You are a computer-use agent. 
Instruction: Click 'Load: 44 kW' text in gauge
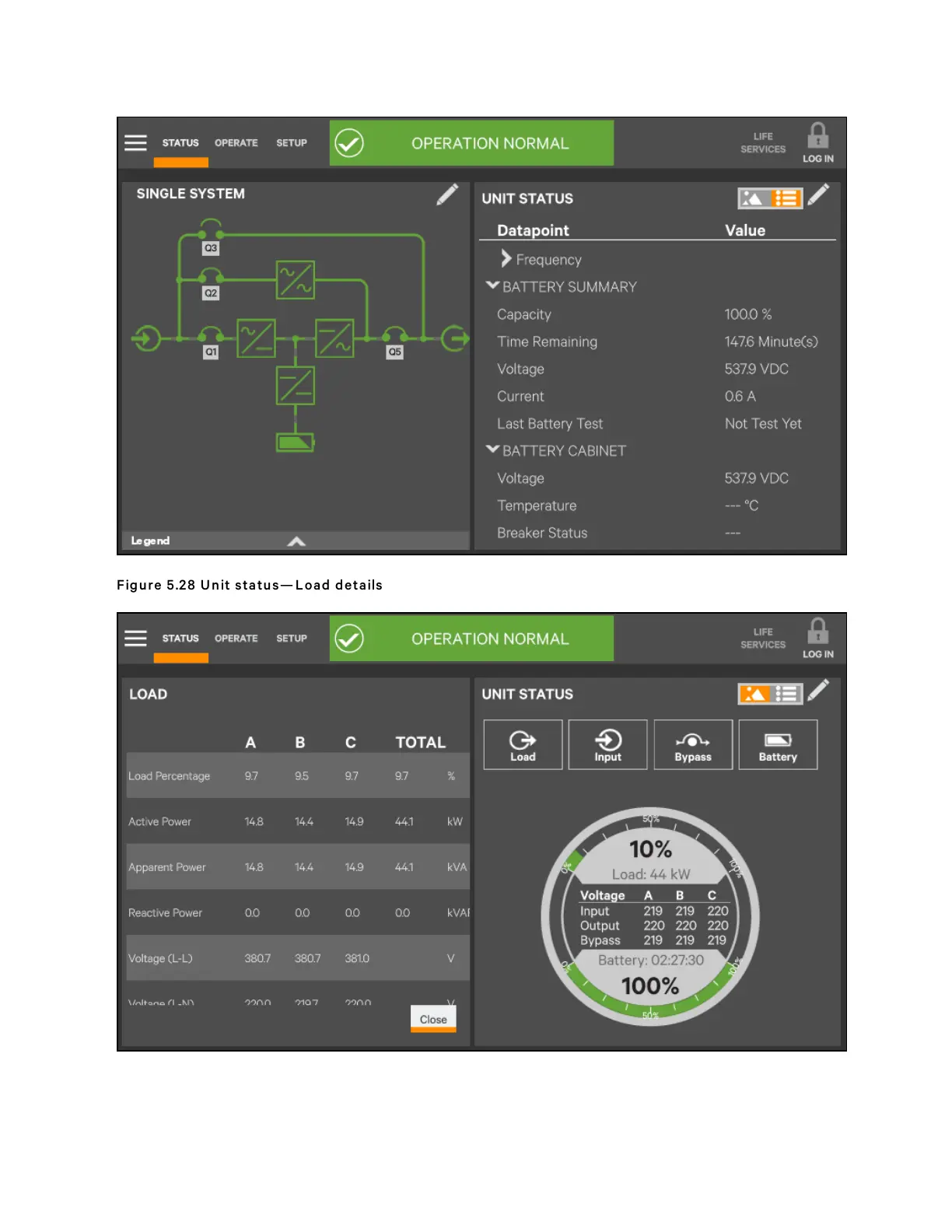point(650,874)
